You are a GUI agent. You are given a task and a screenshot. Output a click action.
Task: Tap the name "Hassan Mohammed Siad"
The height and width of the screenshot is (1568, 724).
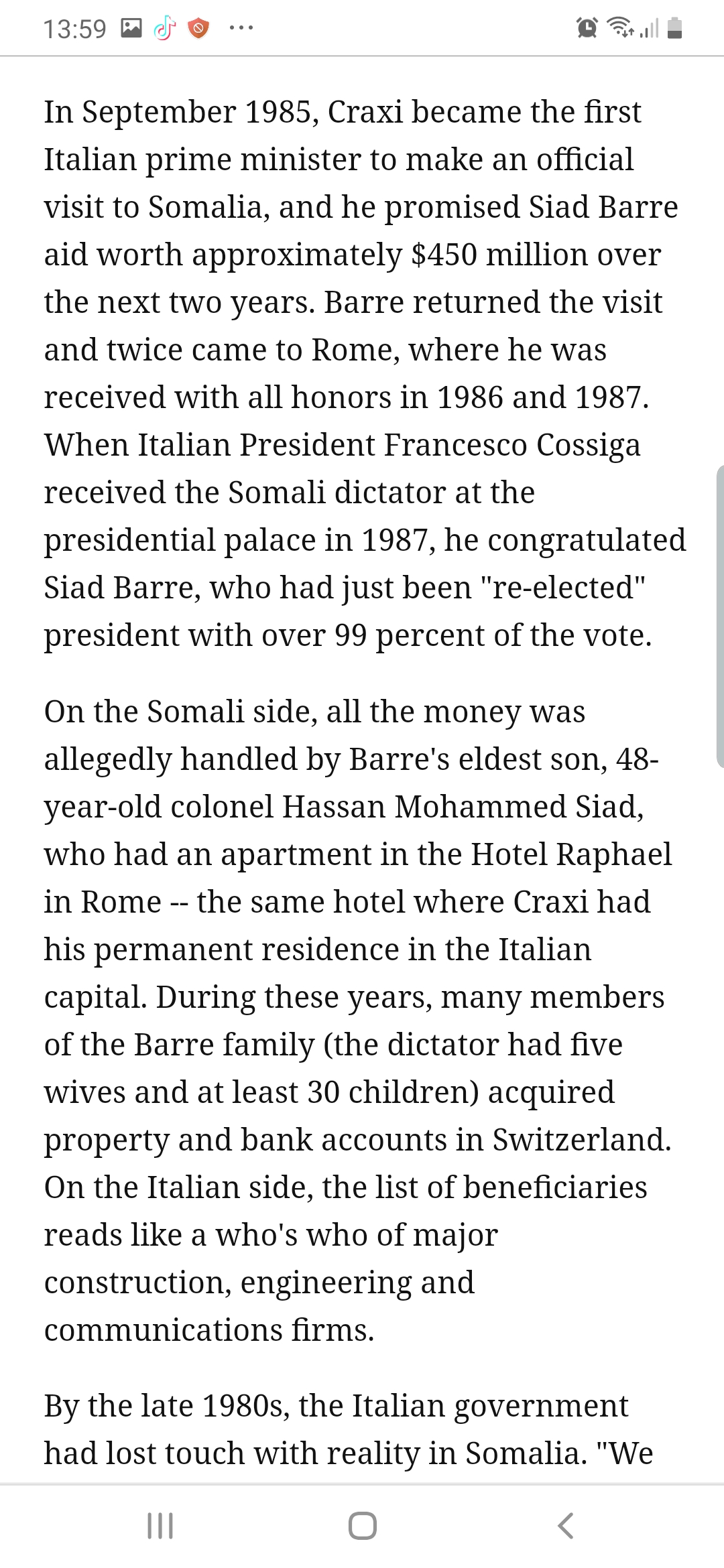(x=463, y=807)
